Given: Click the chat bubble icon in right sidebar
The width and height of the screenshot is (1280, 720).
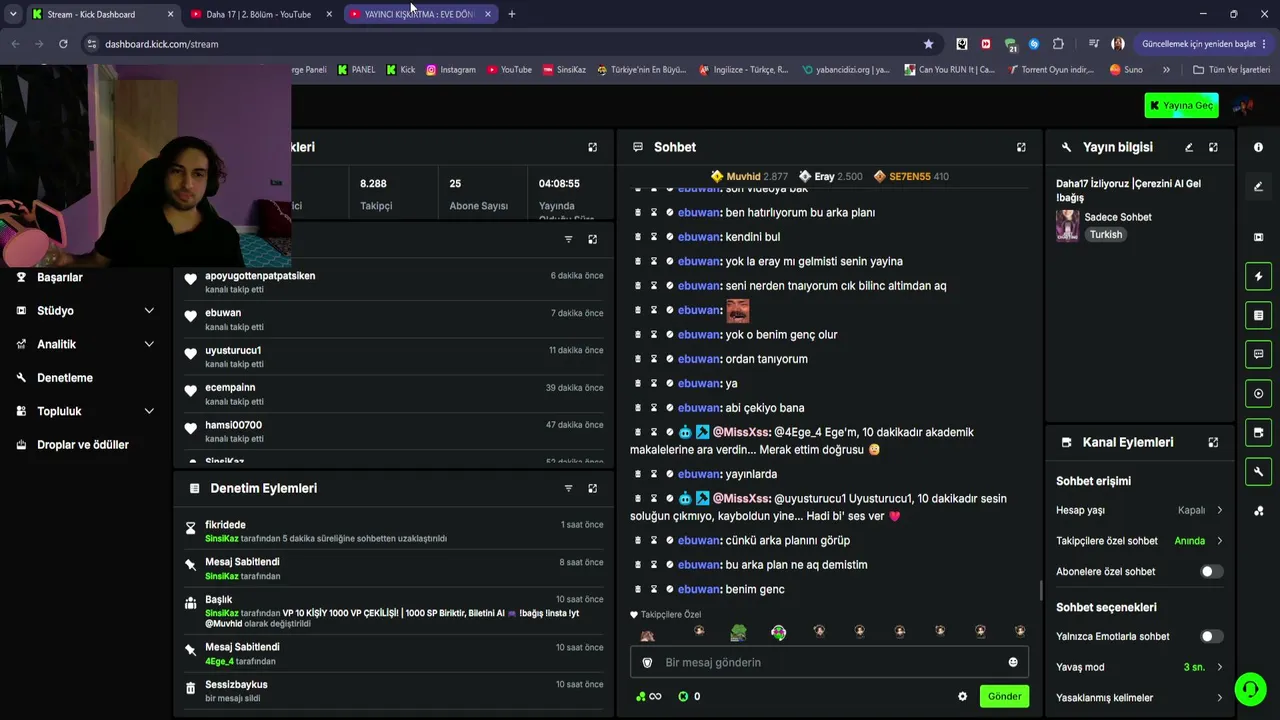Looking at the screenshot, I should pos(1258,354).
